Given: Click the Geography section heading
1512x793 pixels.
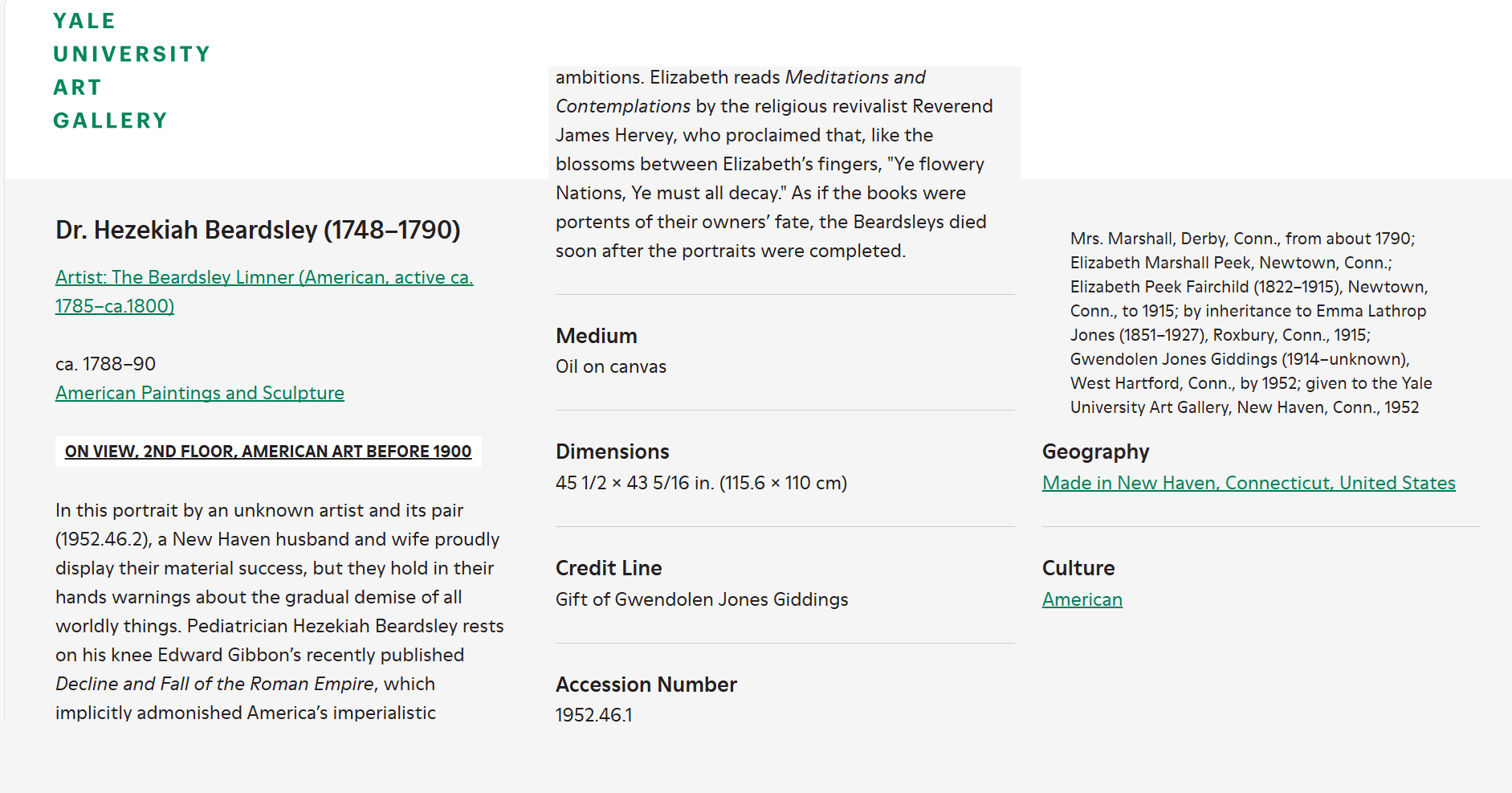Looking at the screenshot, I should pos(1095,452).
